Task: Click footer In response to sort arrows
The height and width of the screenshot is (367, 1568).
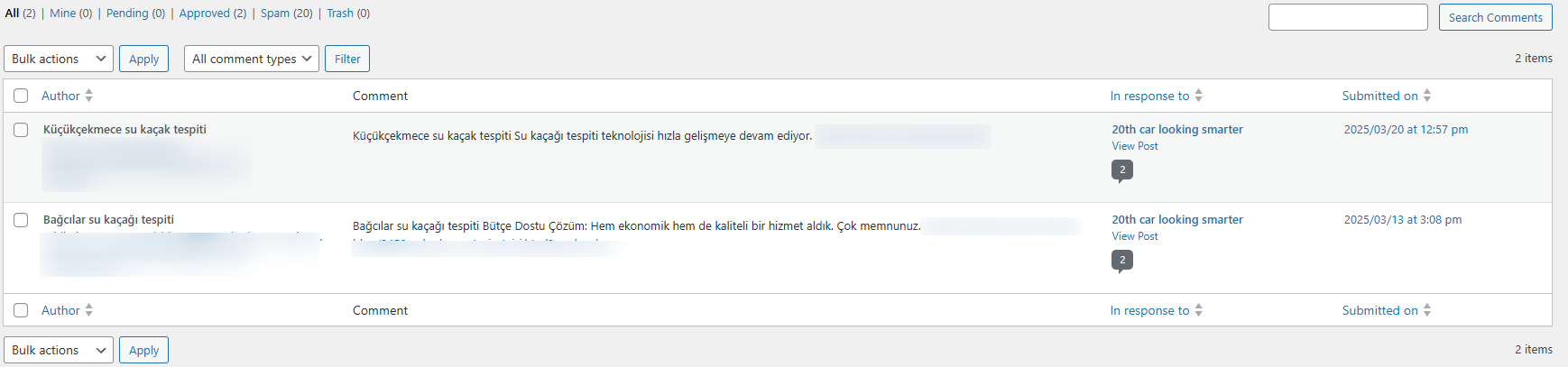Action: 1198,310
